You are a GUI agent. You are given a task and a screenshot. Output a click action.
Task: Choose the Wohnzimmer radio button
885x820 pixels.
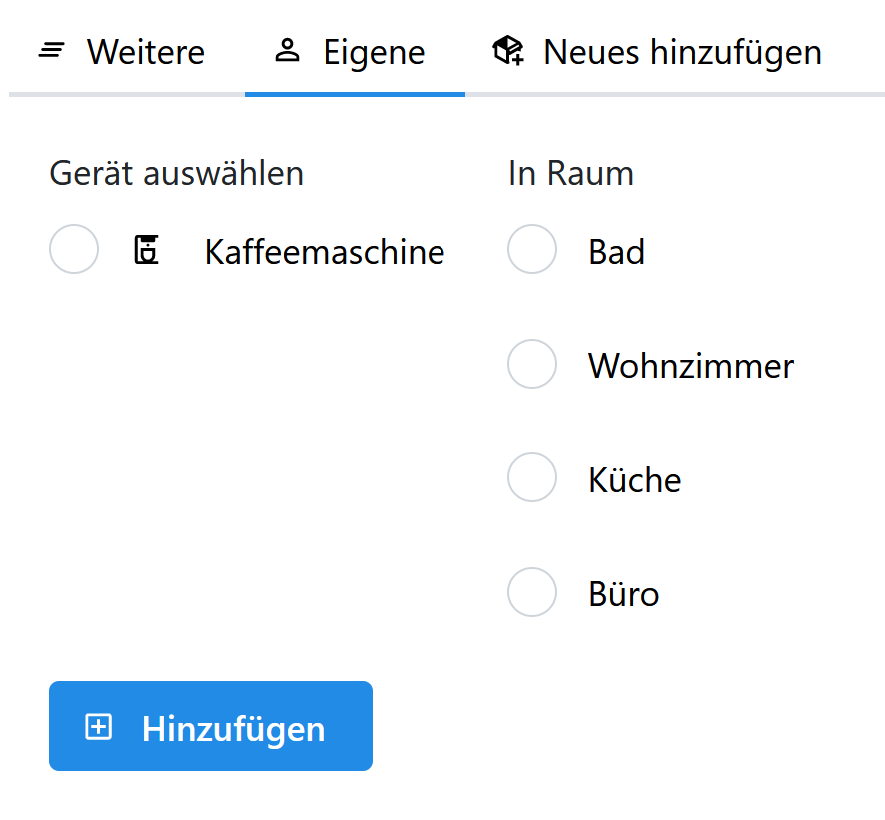click(532, 363)
